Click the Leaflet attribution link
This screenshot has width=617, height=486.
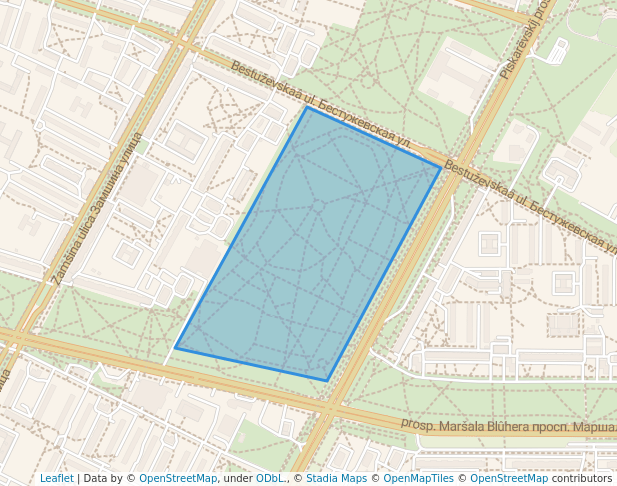[x=56, y=479]
